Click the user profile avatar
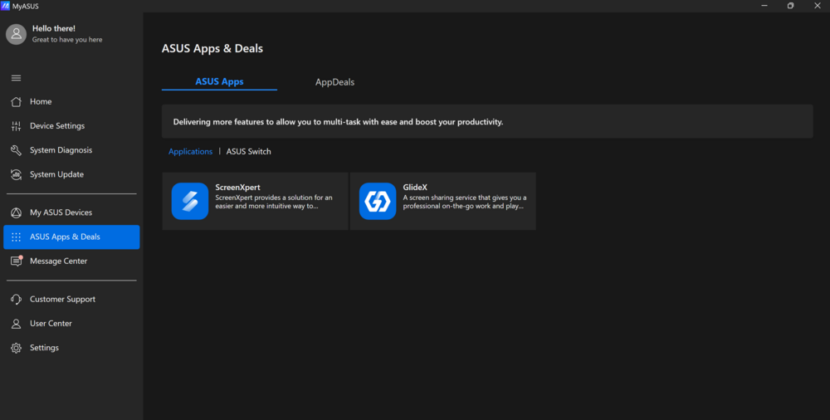The height and width of the screenshot is (420, 830). point(16,34)
